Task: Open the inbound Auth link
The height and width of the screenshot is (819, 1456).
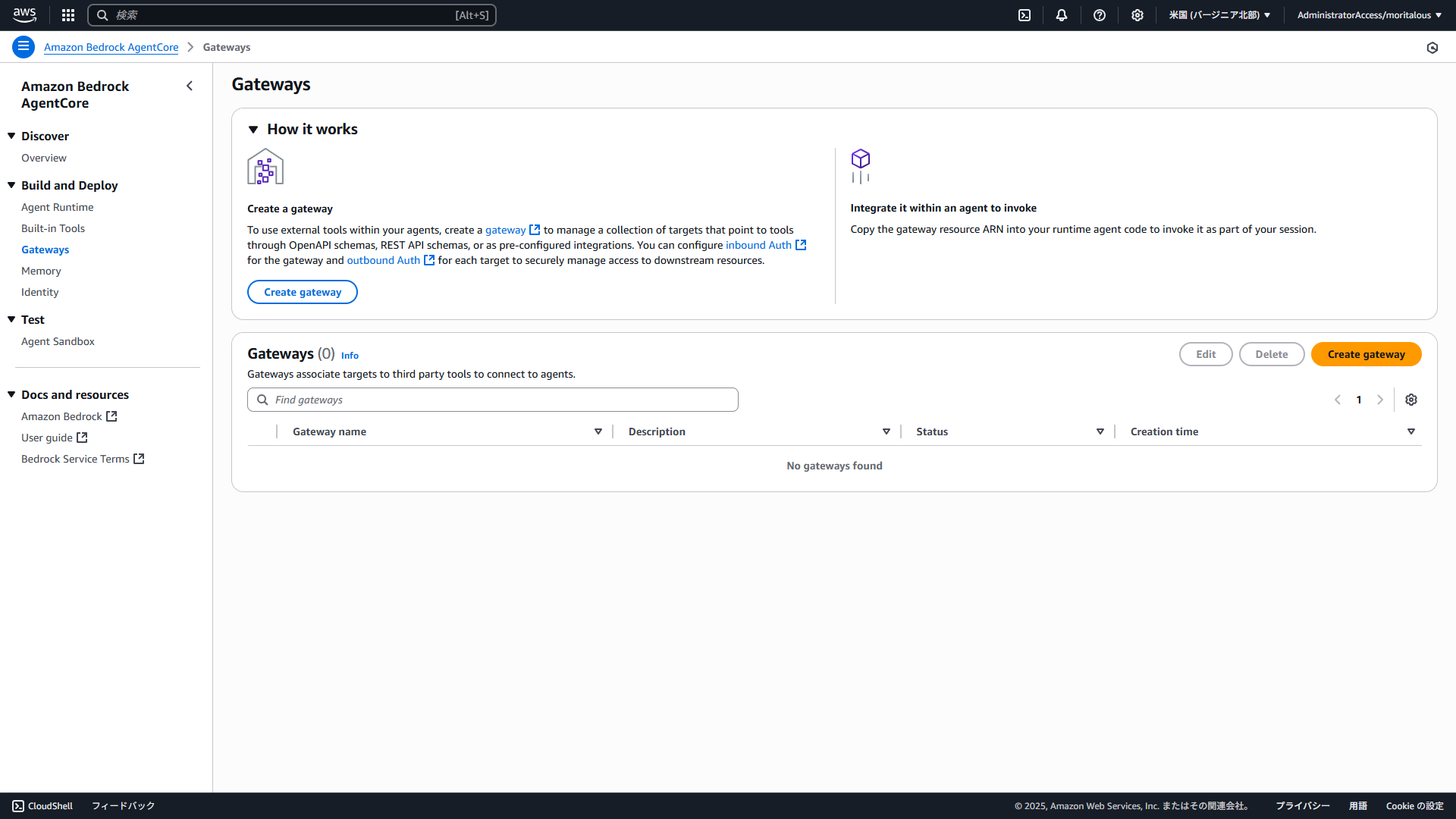Action: (x=758, y=245)
